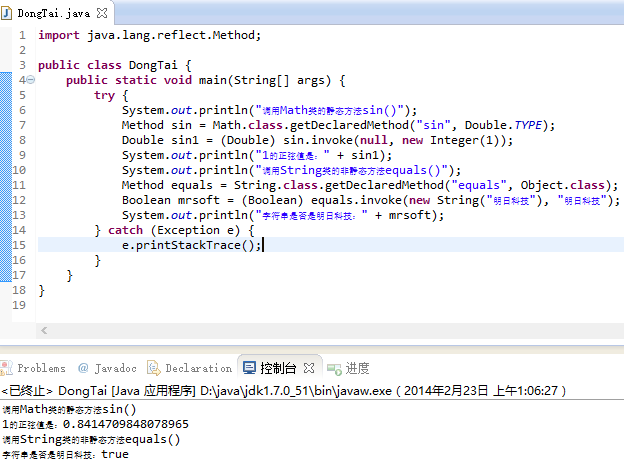Click the Java file icon on DongTai.java tab

click(7, 13)
